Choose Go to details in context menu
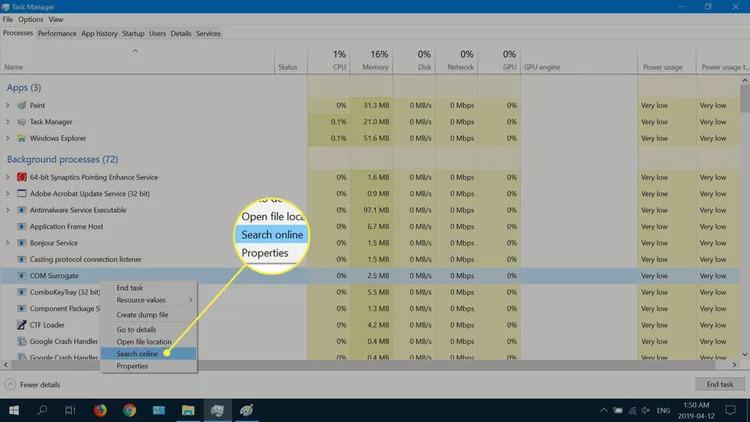Viewport: 750px width, 422px height. pos(149,330)
